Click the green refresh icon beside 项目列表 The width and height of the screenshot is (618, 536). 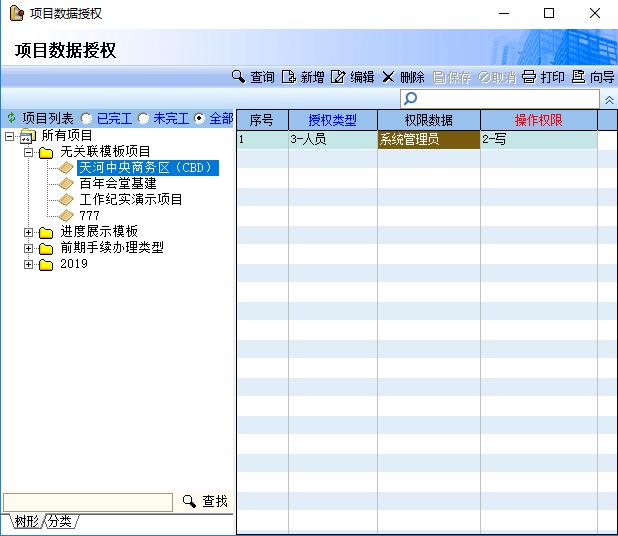click(11, 118)
